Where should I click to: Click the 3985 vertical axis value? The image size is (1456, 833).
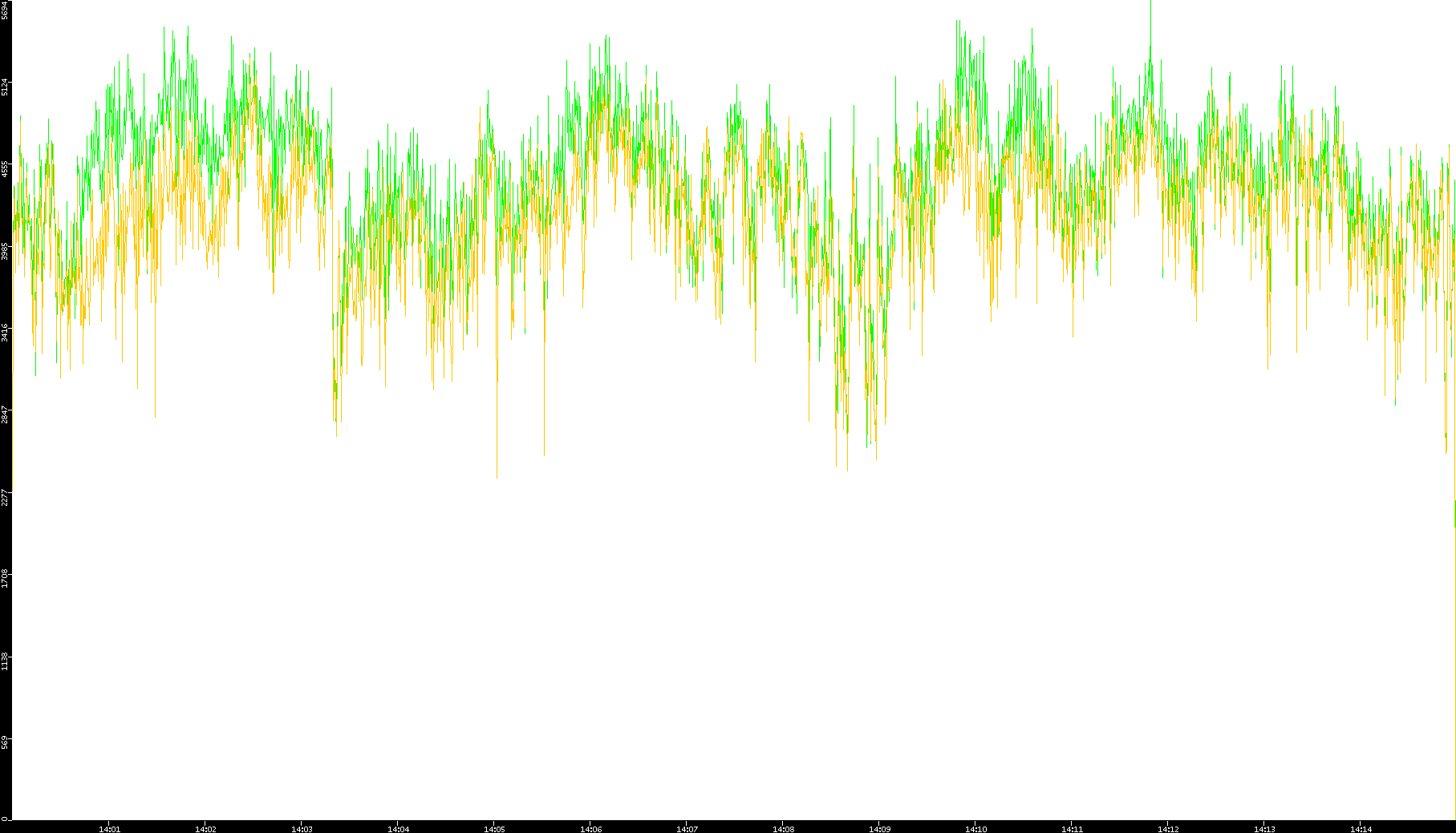coord(5,251)
